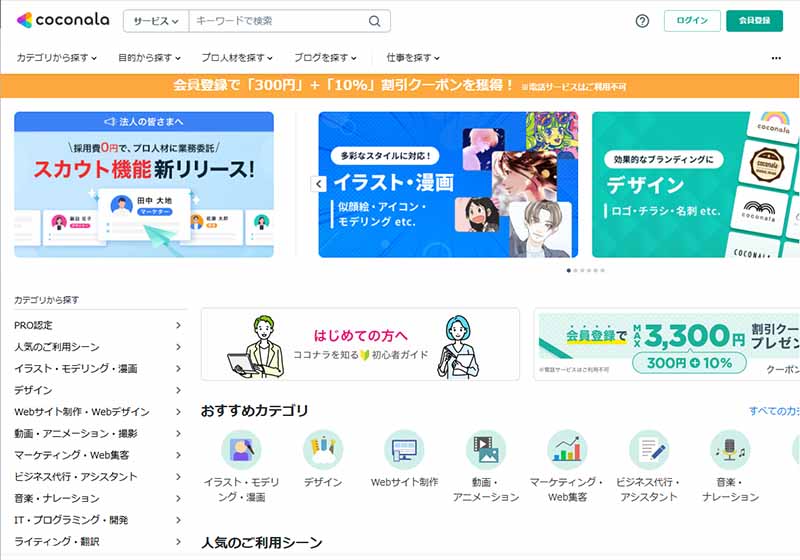Click the ログイン button
This screenshot has width=800, height=560.
point(692,21)
